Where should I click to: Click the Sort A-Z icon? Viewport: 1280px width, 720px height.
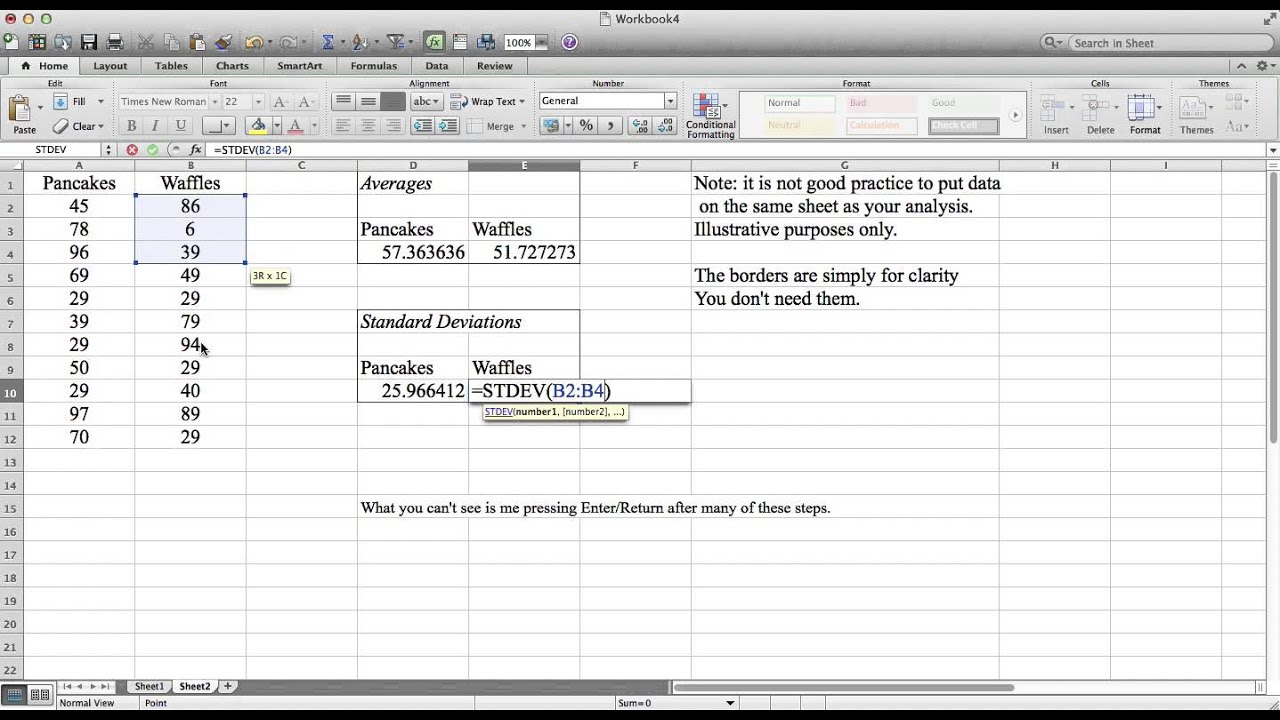click(x=360, y=42)
